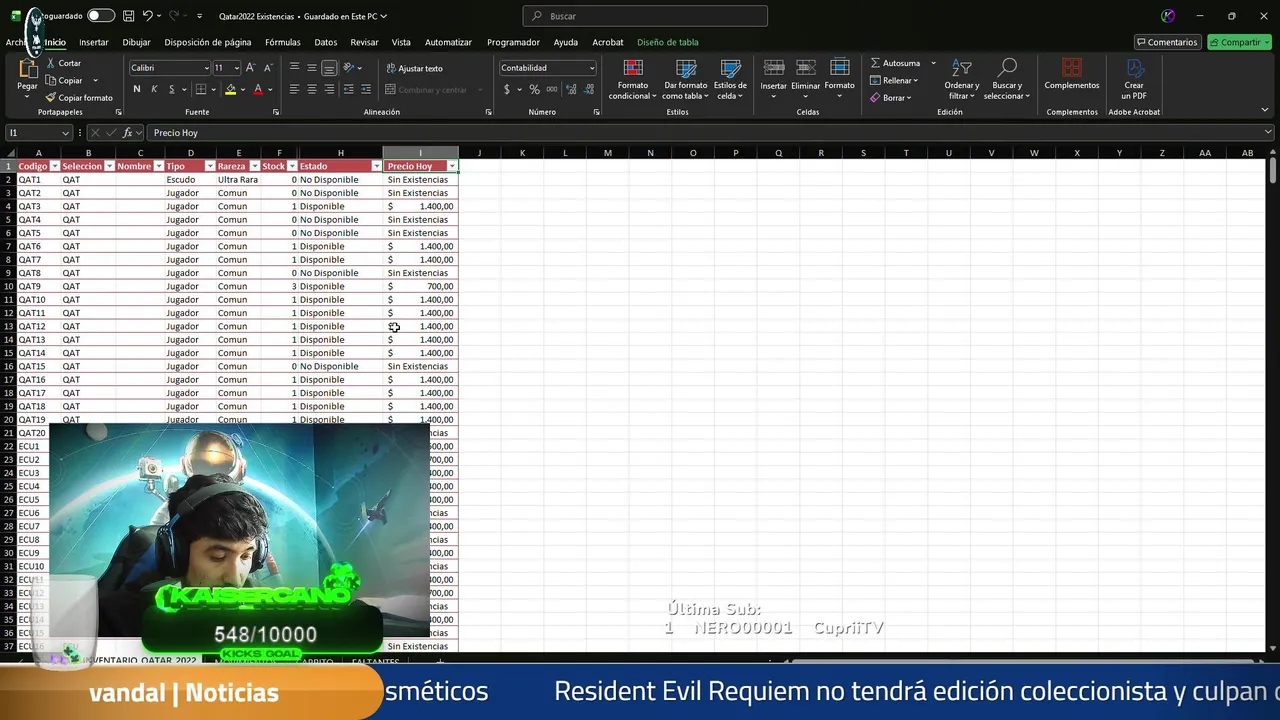Toggle the Autoguardado switch
This screenshot has height=720, width=1280.
100,16
